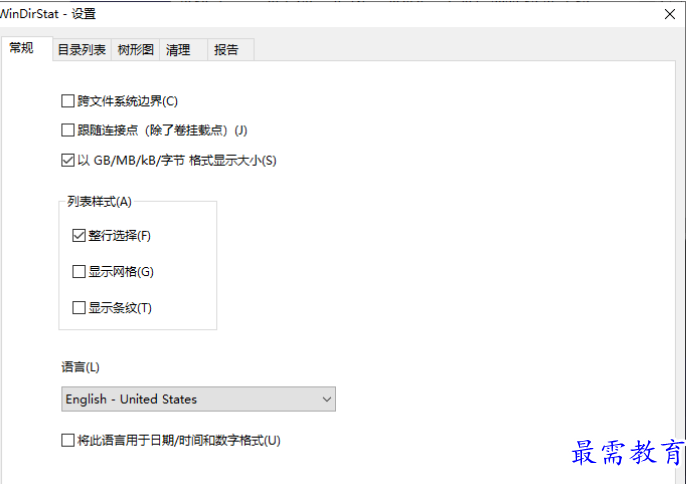Viewport: 693px width, 484px height.
Task: Switch to the 常规 tab
Action: coord(27,48)
